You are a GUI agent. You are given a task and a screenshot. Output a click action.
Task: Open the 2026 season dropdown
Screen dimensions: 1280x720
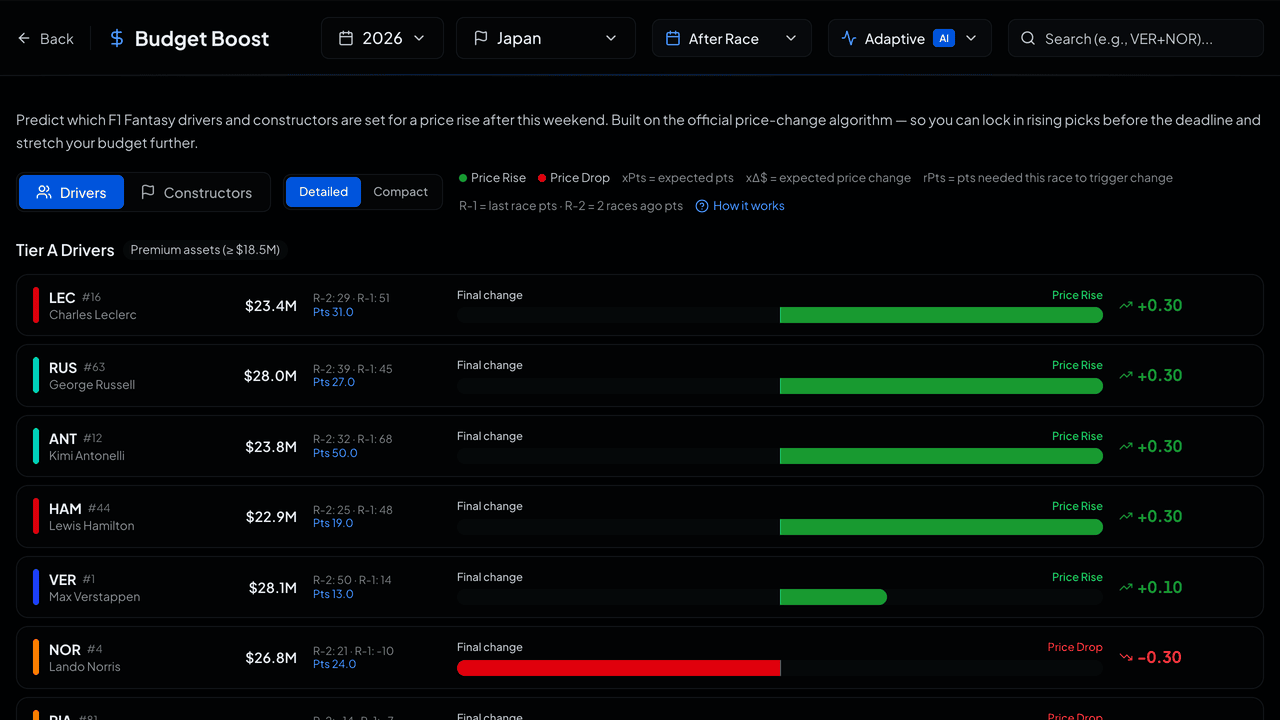click(382, 38)
